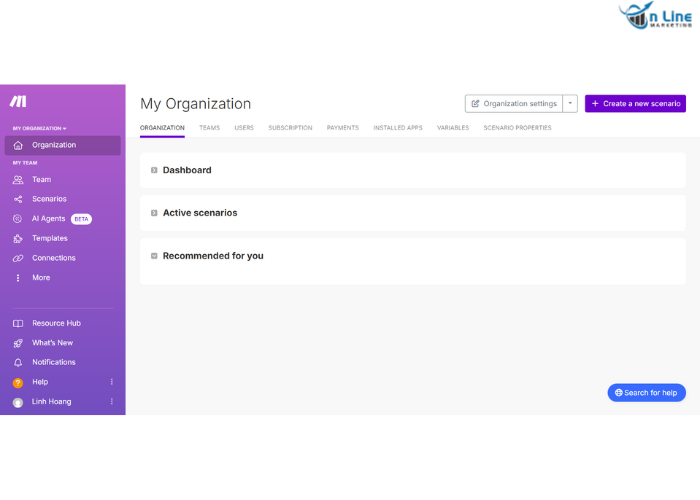Click the AI Agents sidebar icon
The width and height of the screenshot is (700, 500).
18,219
